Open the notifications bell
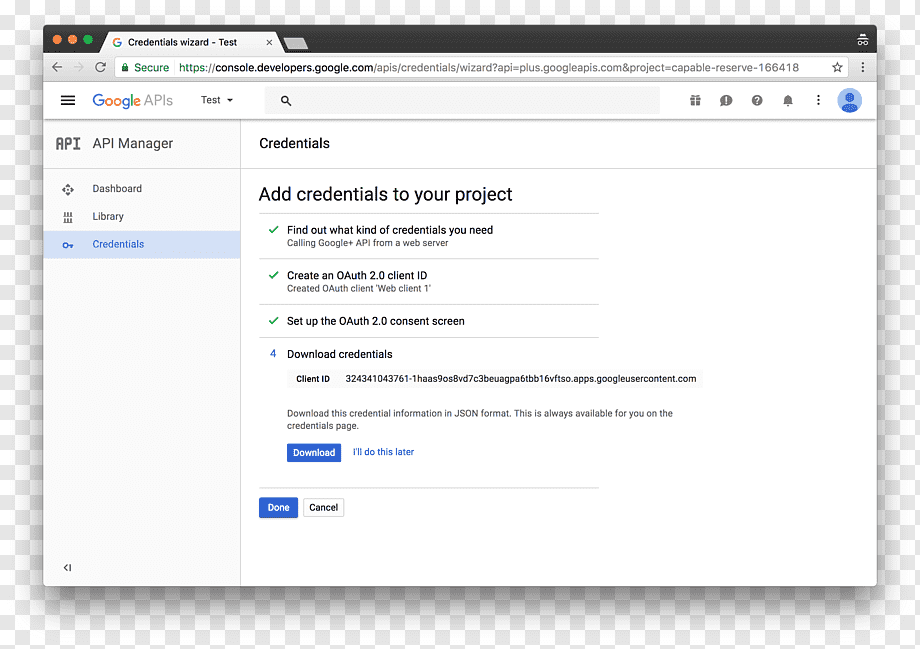Viewport: 920px width, 649px height. coord(788,100)
